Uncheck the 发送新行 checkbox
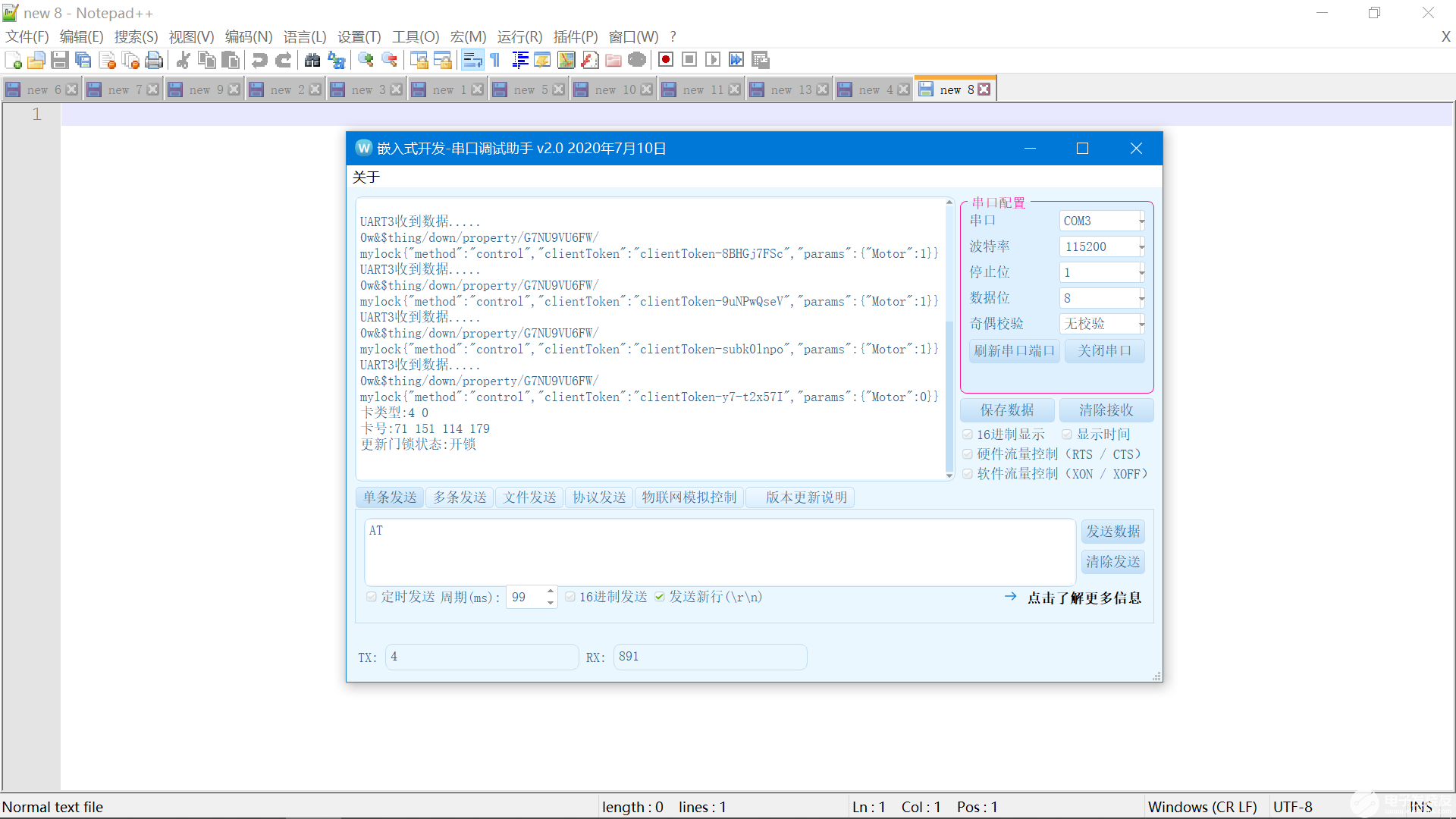Viewport: 1456px width, 819px height. tap(660, 597)
